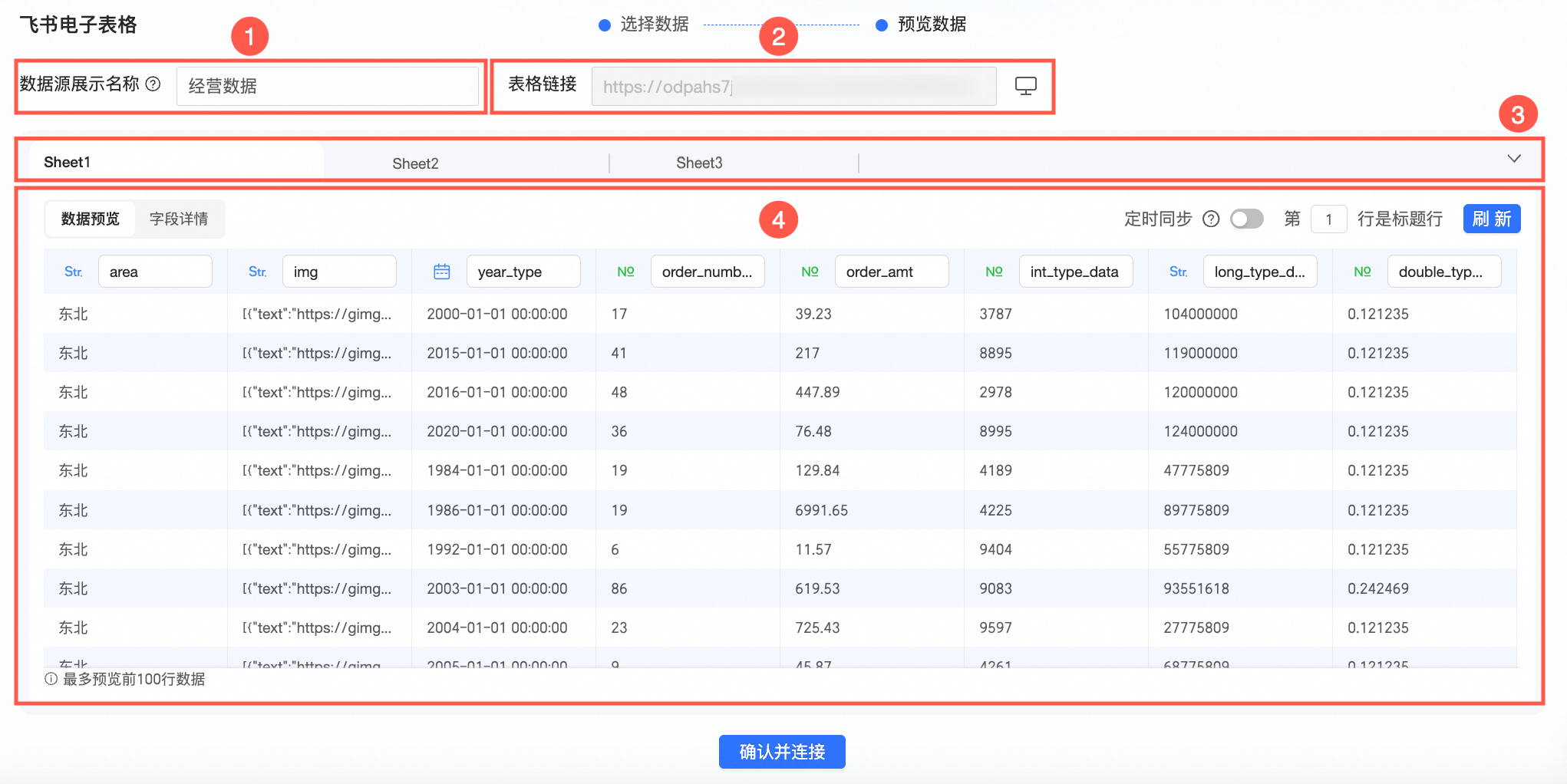This screenshot has height=784, width=1567.
Task: Click the 最多预览前100行数据 note
Action: 134,679
